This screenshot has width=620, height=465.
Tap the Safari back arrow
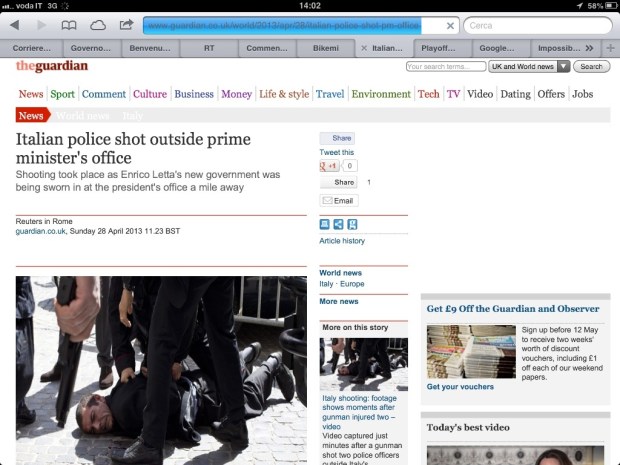15,25
